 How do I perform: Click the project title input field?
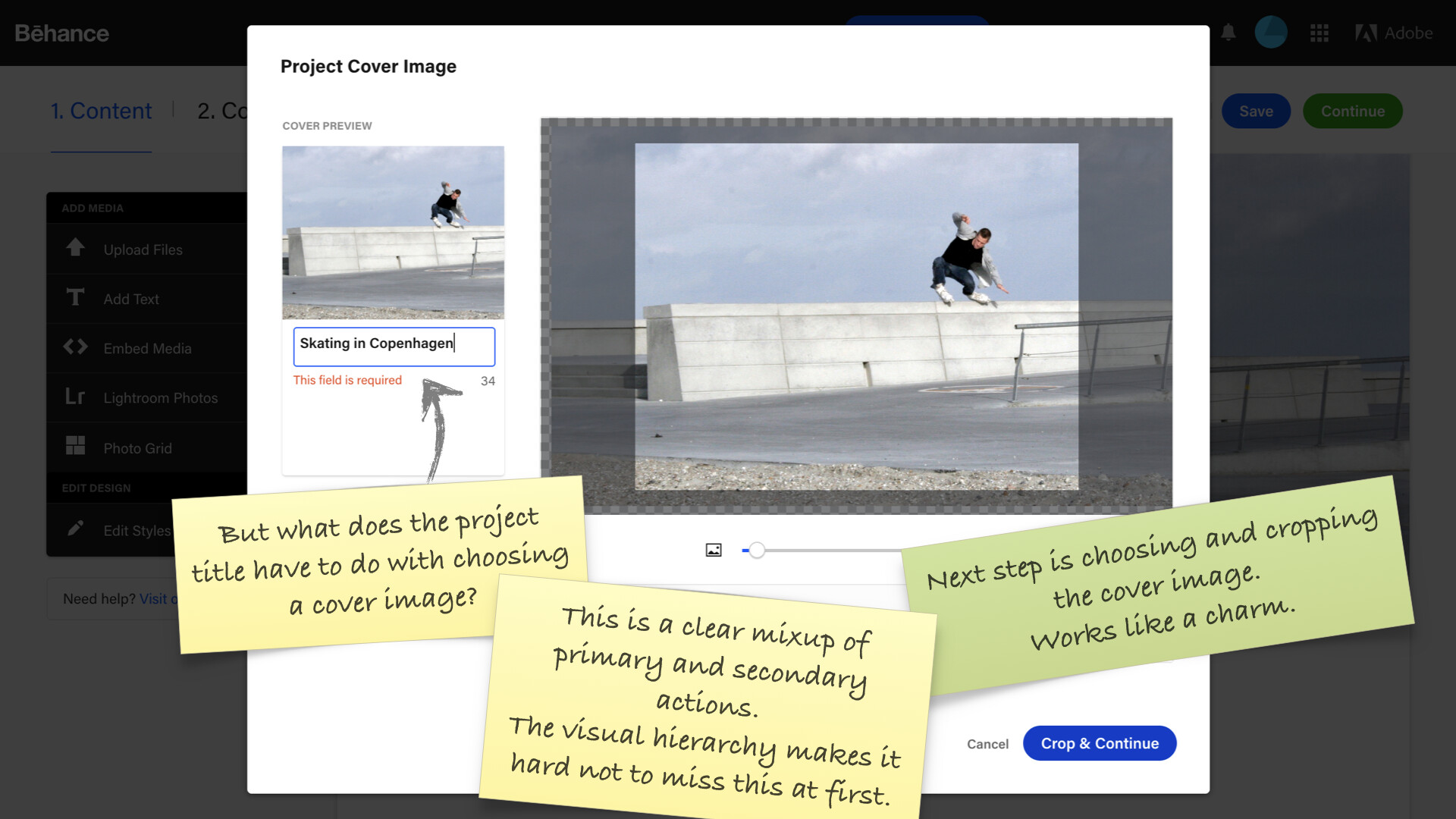click(394, 346)
